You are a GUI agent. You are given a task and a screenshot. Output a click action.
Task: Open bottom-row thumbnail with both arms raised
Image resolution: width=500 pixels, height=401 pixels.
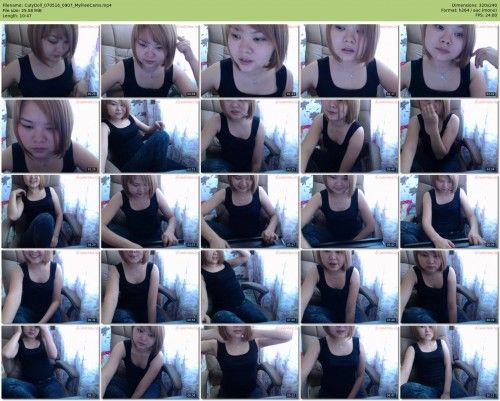point(250,362)
